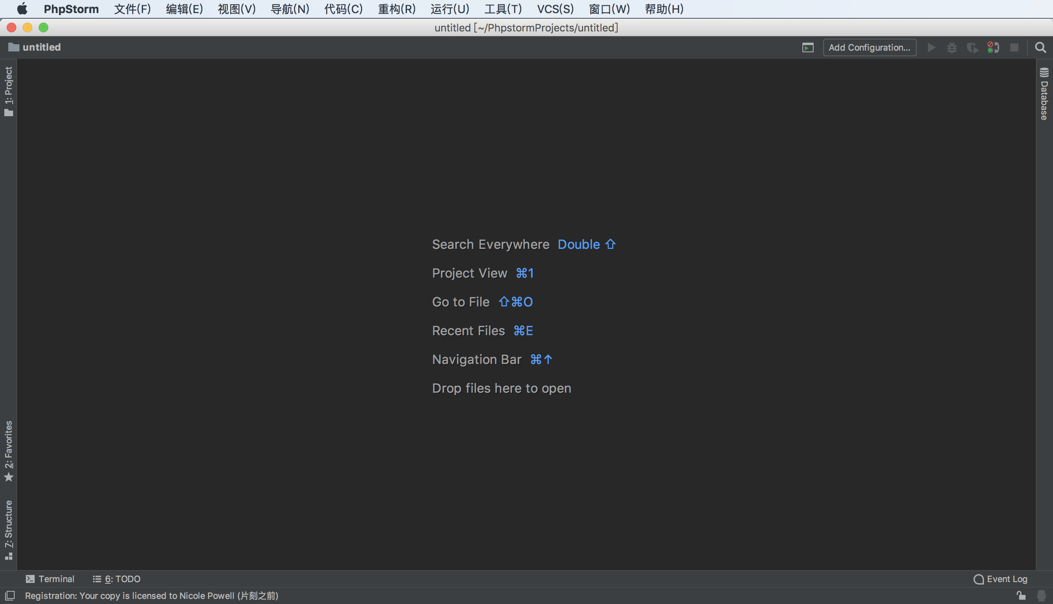1053x604 pixels.
Task: Toggle Start Listening for PHP Debug Connections
Action: click(x=993, y=48)
